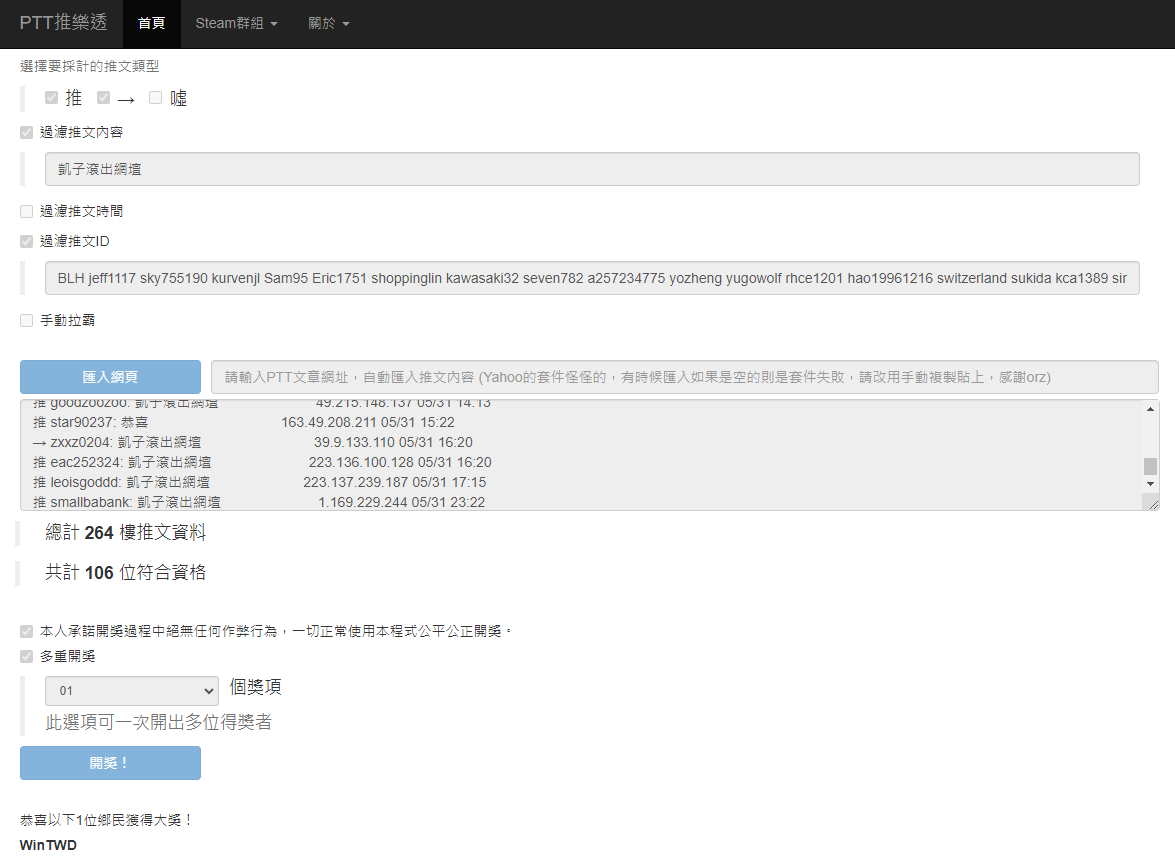Click the textarea scrollbar thumb
Image resolution: width=1175 pixels, height=862 pixels.
coord(1150,466)
